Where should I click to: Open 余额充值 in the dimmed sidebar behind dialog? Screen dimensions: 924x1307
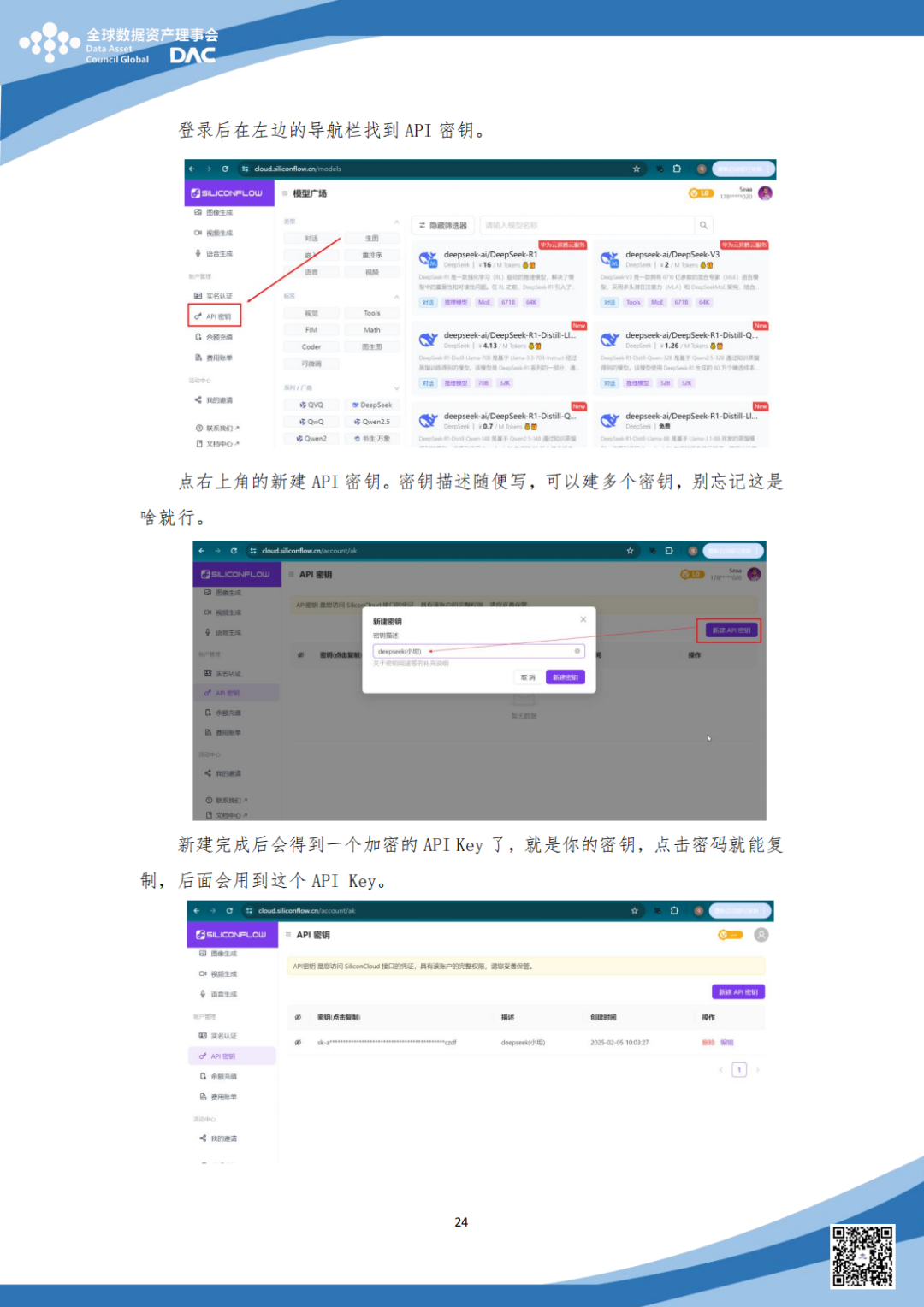point(223,713)
